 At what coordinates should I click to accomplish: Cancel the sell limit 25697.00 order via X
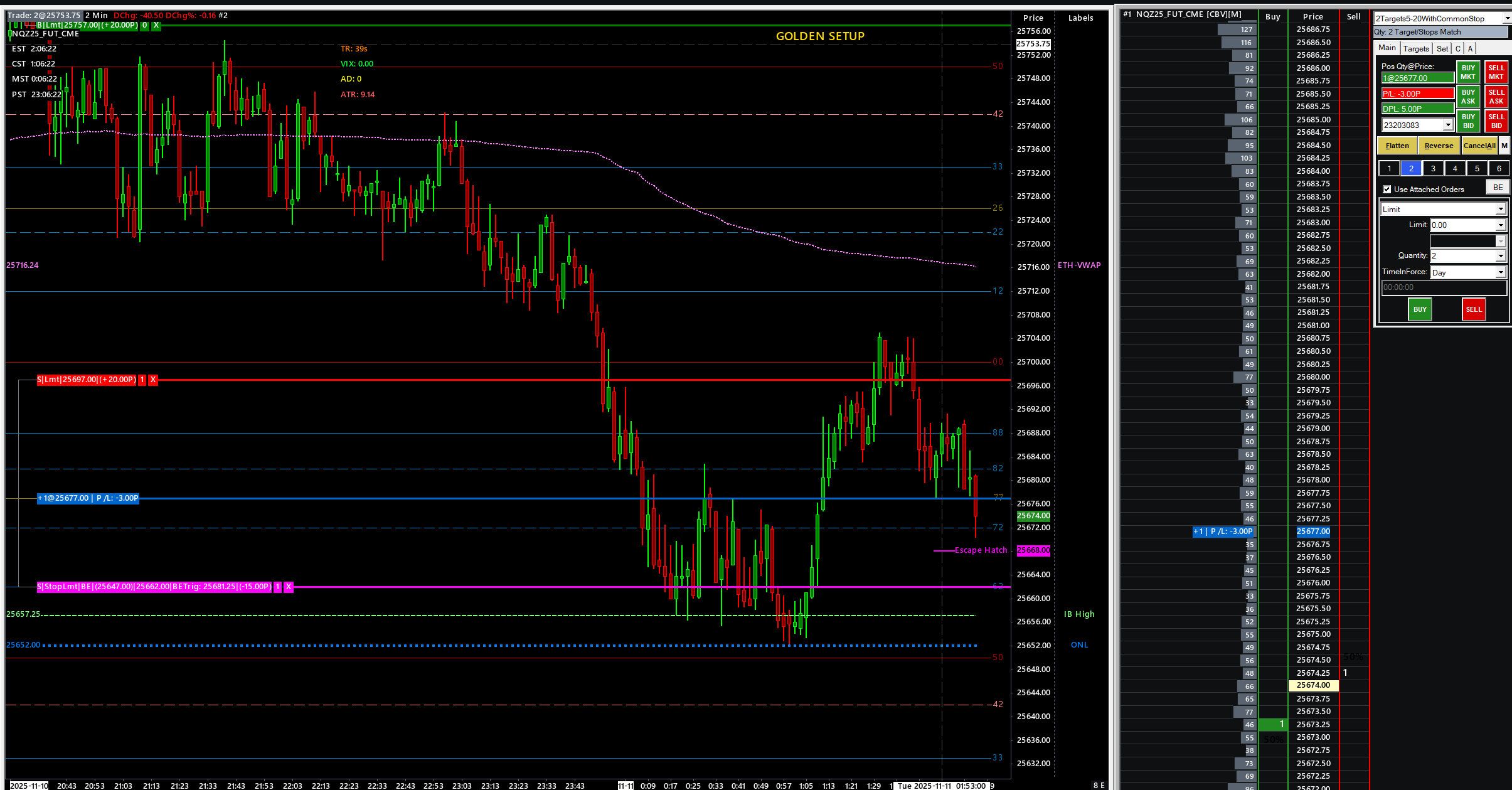point(153,380)
